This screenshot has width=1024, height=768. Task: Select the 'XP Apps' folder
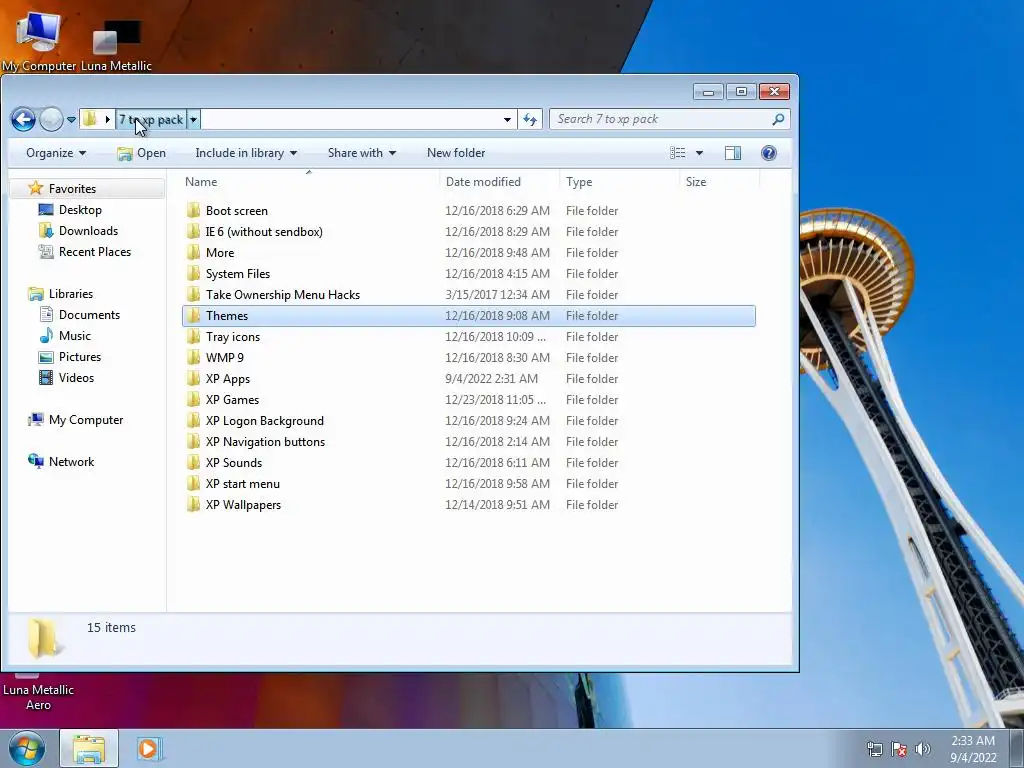click(x=468, y=379)
